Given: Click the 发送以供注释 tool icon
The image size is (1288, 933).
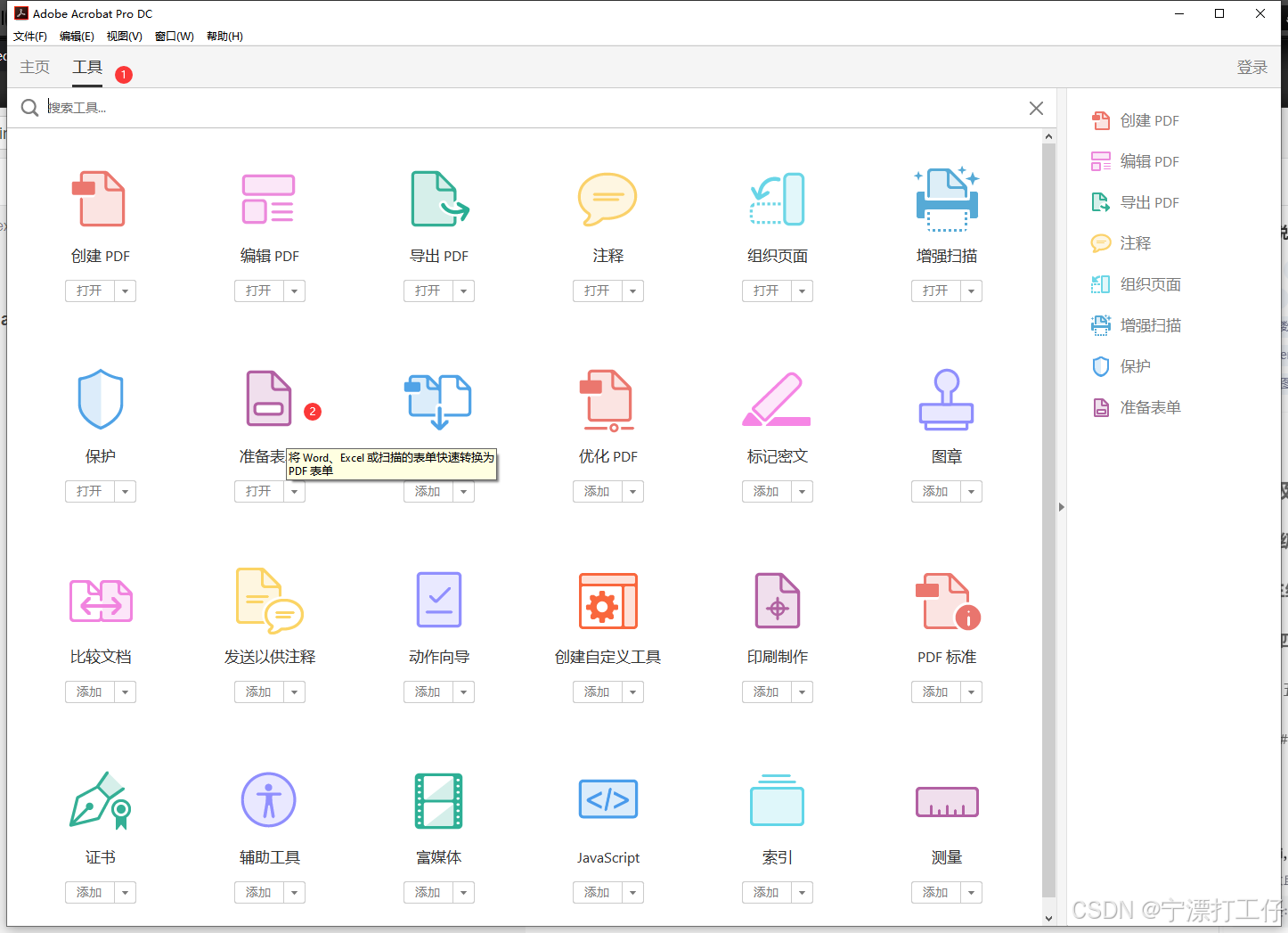Looking at the screenshot, I should [x=269, y=600].
